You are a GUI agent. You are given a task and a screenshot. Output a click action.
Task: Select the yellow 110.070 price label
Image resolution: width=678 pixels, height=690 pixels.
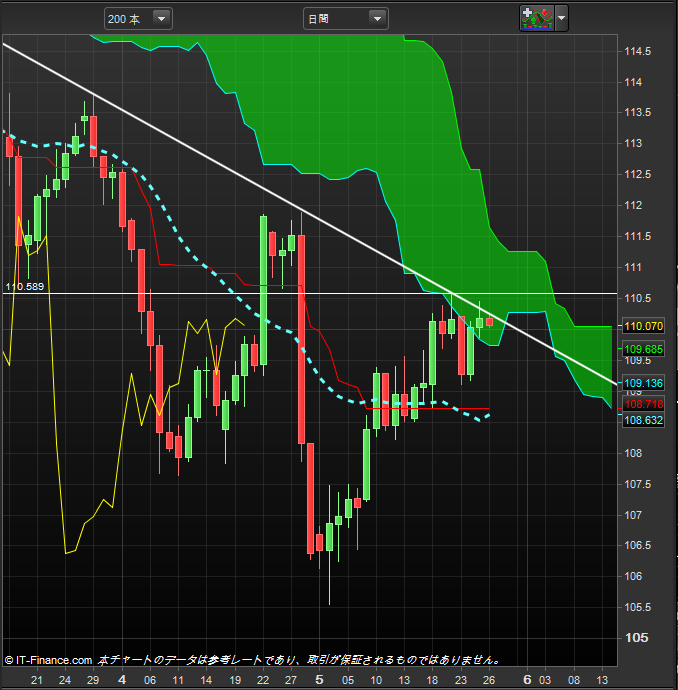pyautogui.click(x=643, y=326)
